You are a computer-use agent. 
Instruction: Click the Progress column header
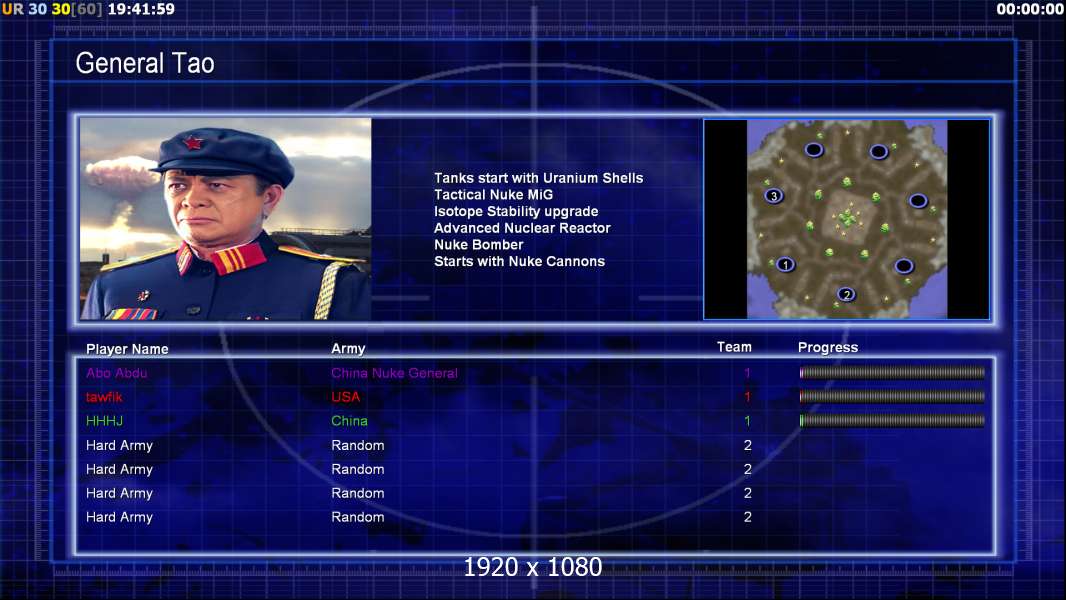tap(828, 347)
